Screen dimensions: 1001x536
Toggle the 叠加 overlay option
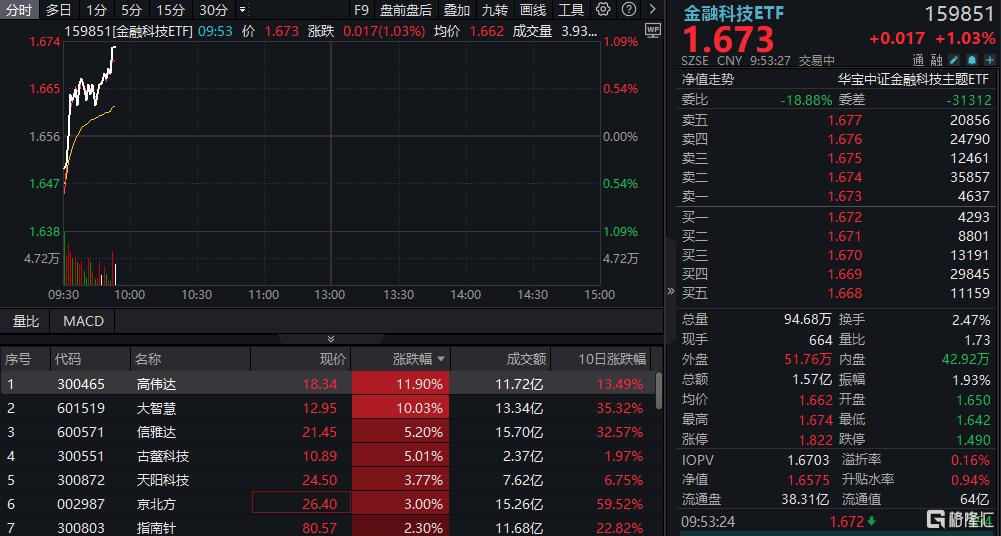coord(456,10)
